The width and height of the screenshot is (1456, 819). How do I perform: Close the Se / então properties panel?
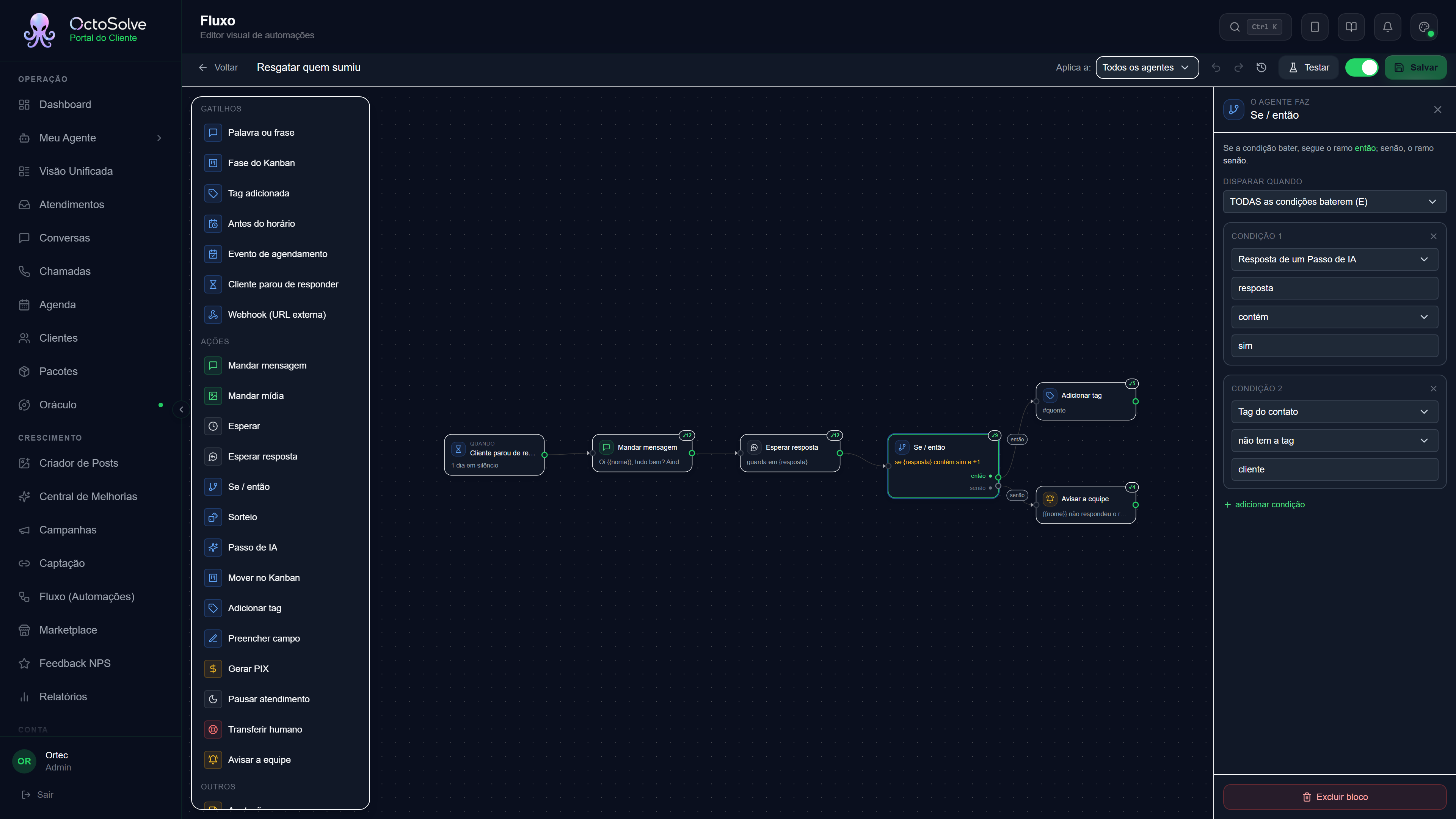tap(1437, 110)
